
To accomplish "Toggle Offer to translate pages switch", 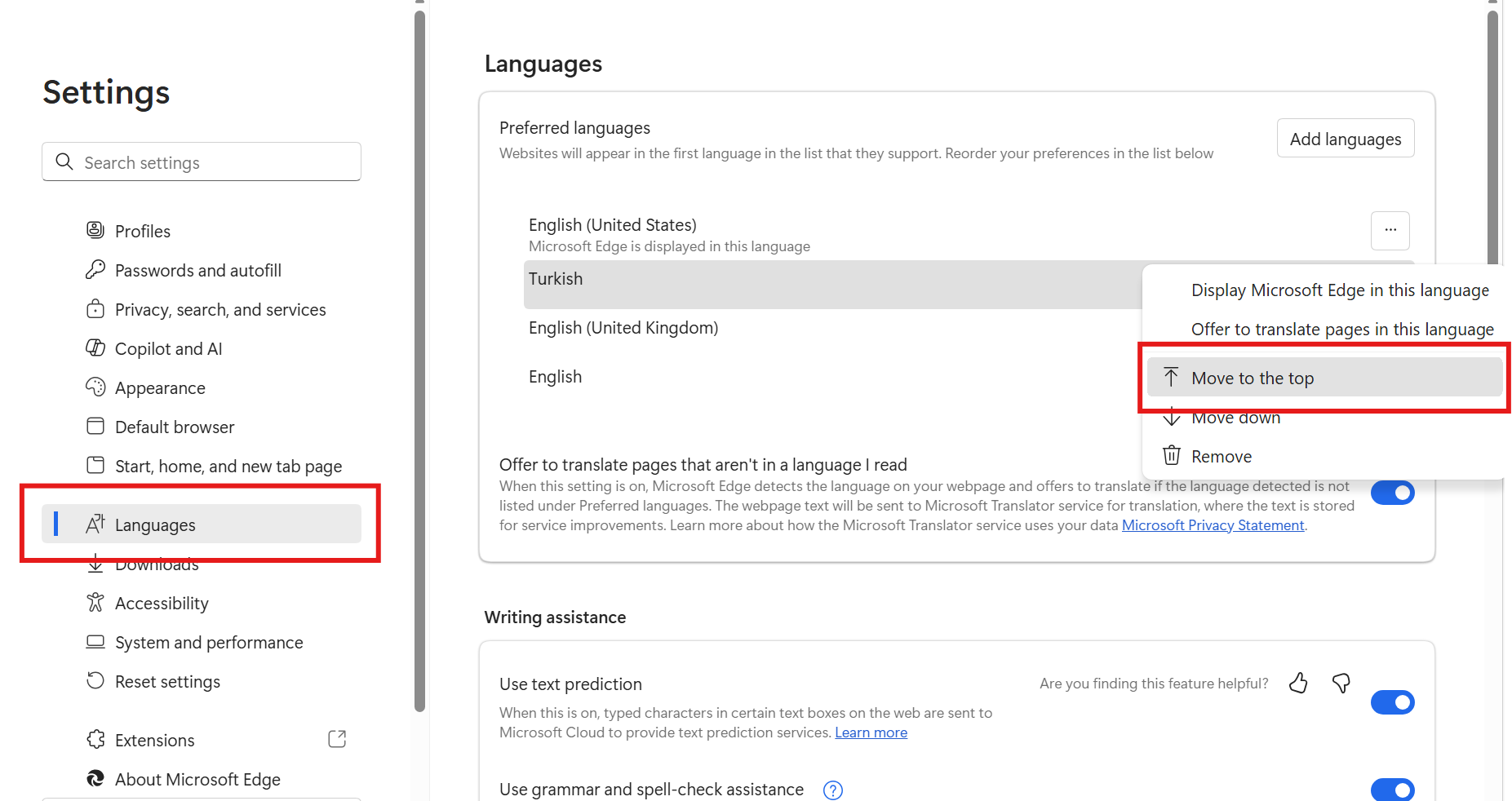I will point(1392,493).
